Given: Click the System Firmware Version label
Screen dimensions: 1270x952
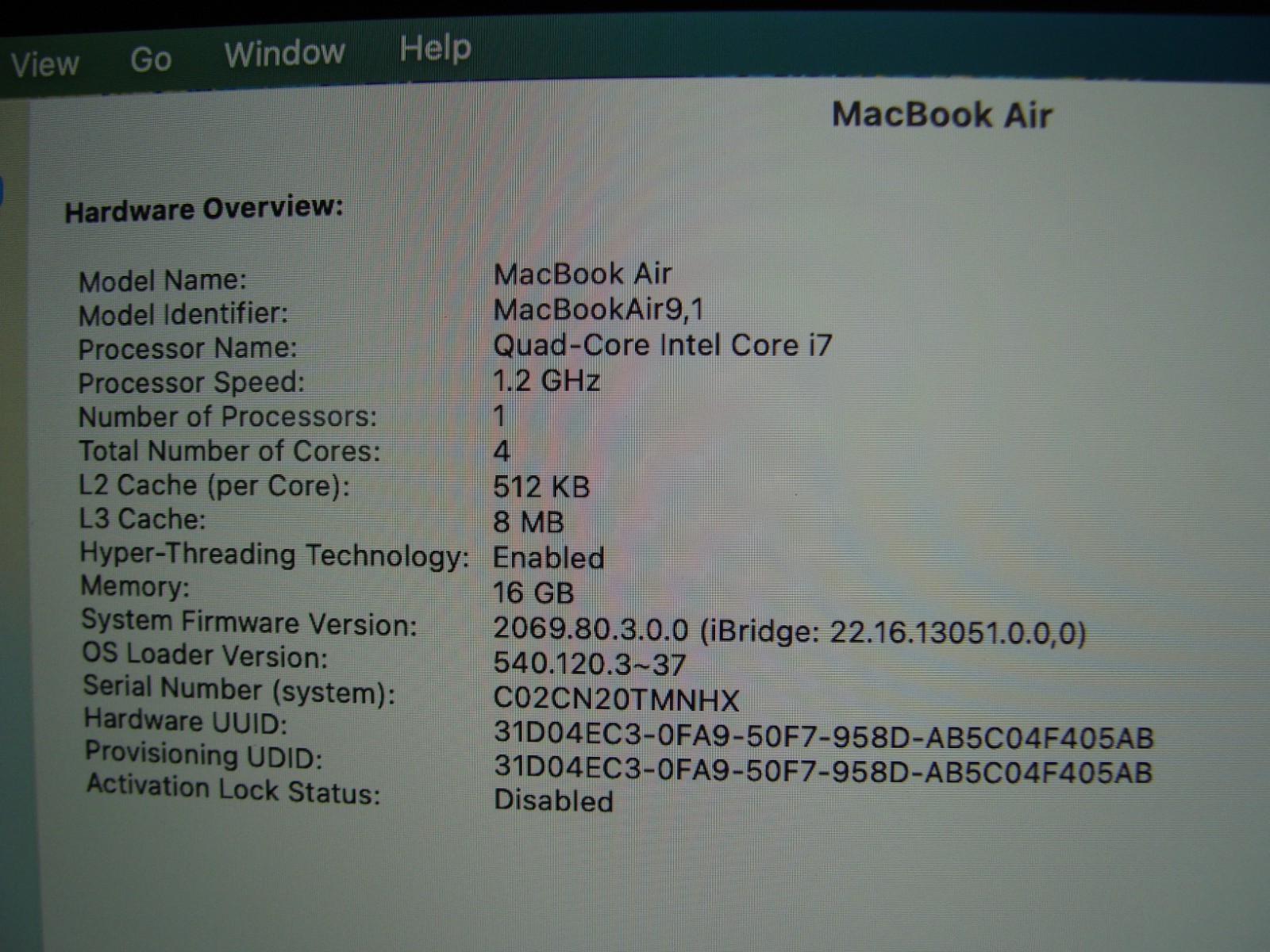Looking at the screenshot, I should 249,623.
